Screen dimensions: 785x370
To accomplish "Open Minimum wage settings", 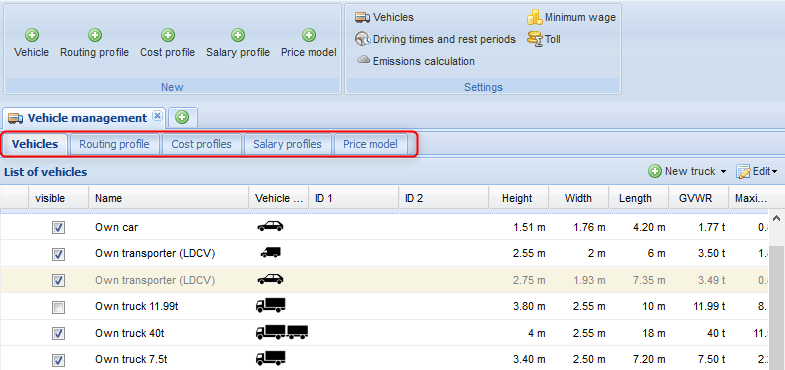I will [x=571, y=18].
